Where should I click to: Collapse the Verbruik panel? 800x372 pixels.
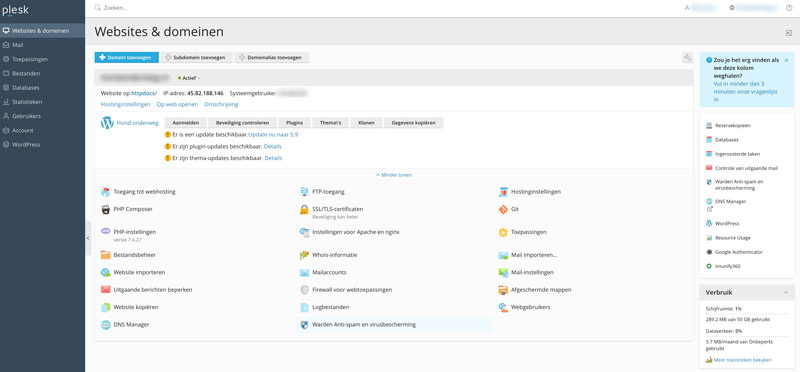click(786, 292)
